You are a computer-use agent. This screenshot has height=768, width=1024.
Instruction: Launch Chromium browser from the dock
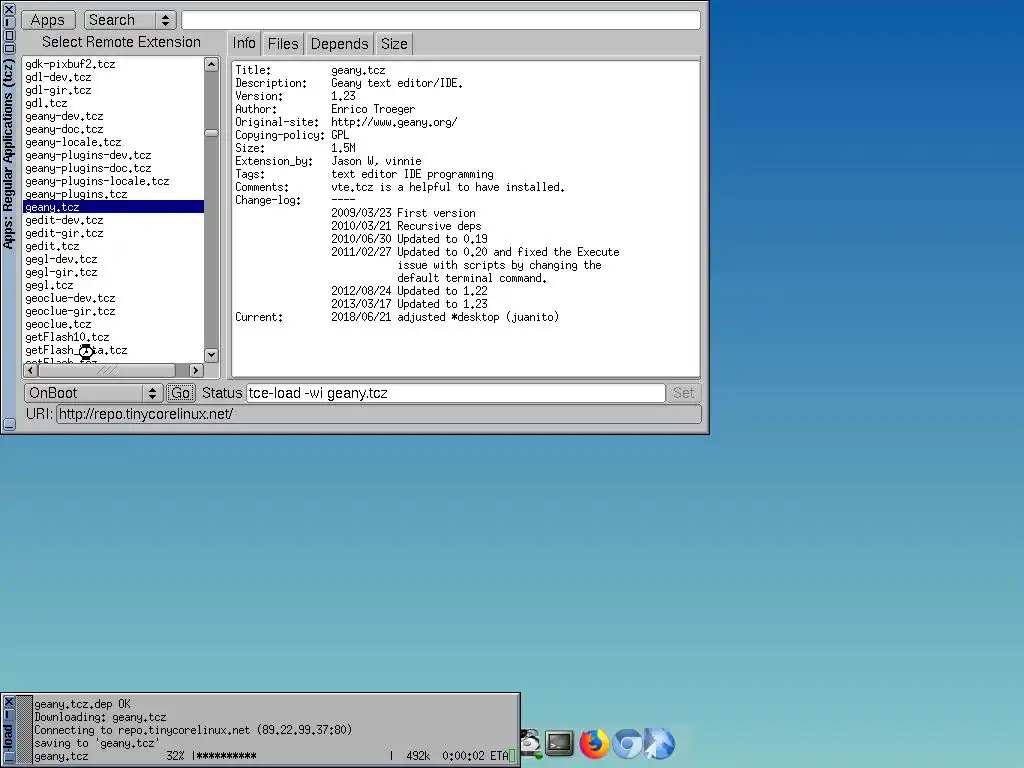(x=627, y=744)
